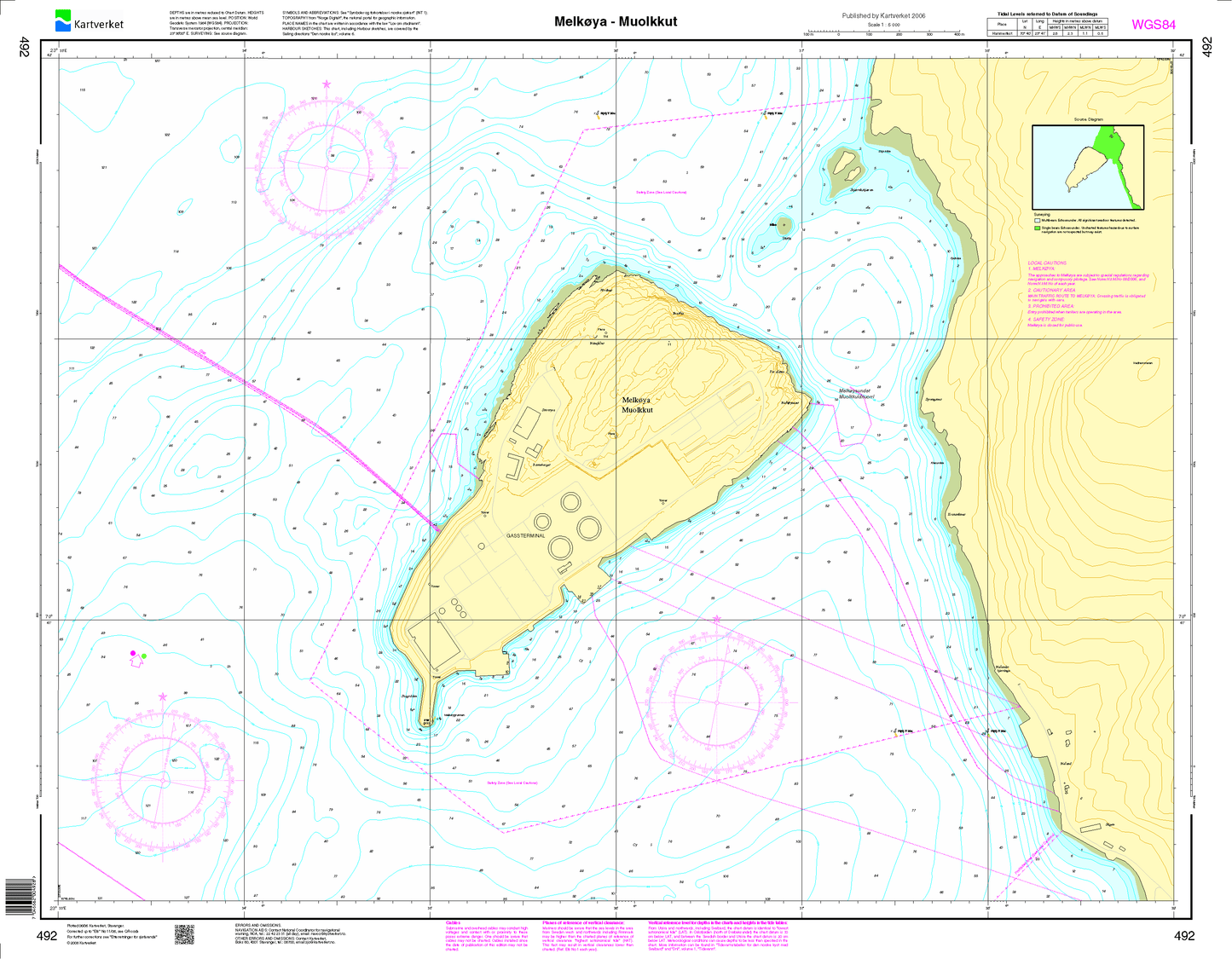Click the QR code below the chart
The image size is (1232, 959).
(x=184, y=933)
